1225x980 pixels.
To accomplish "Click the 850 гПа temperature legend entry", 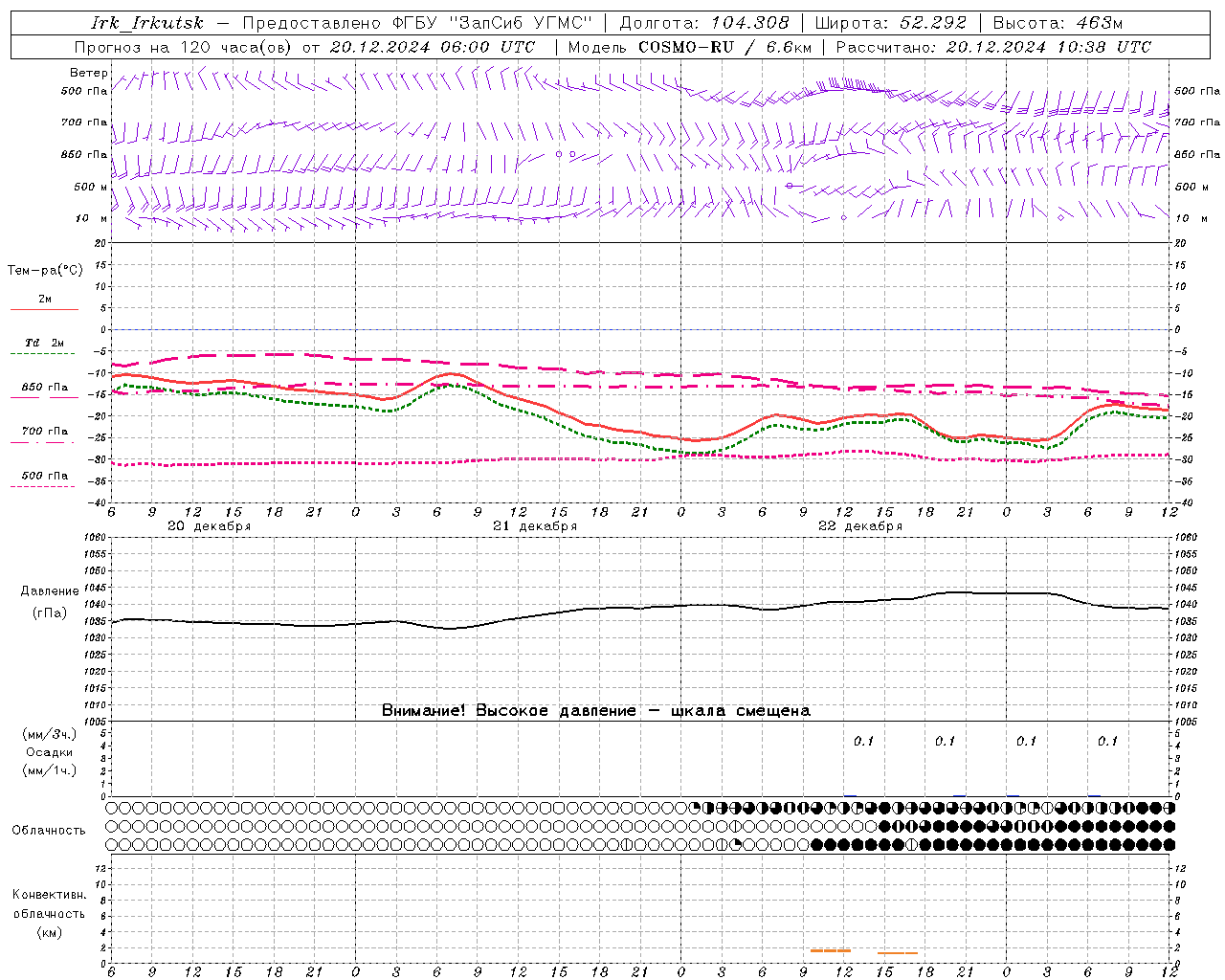I will pyautogui.click(x=45, y=389).
